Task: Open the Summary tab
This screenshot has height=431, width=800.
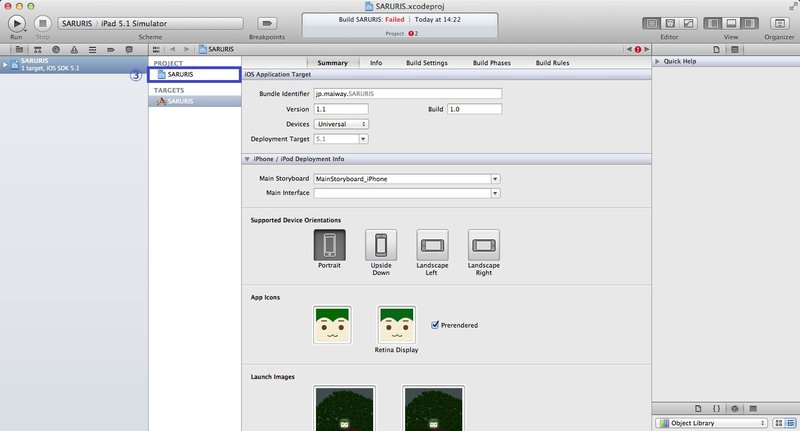Action: click(x=332, y=63)
